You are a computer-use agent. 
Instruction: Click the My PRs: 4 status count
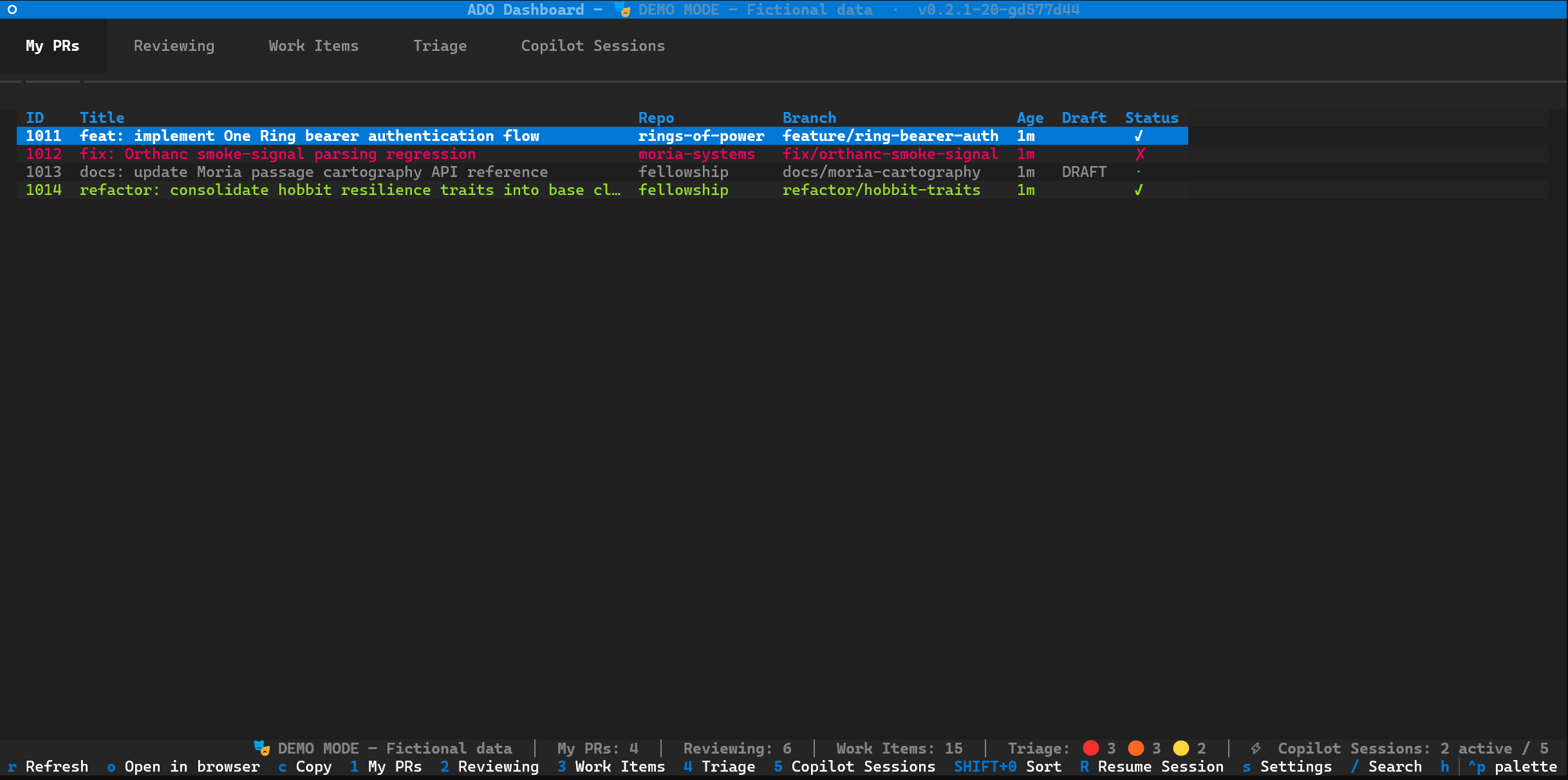598,748
